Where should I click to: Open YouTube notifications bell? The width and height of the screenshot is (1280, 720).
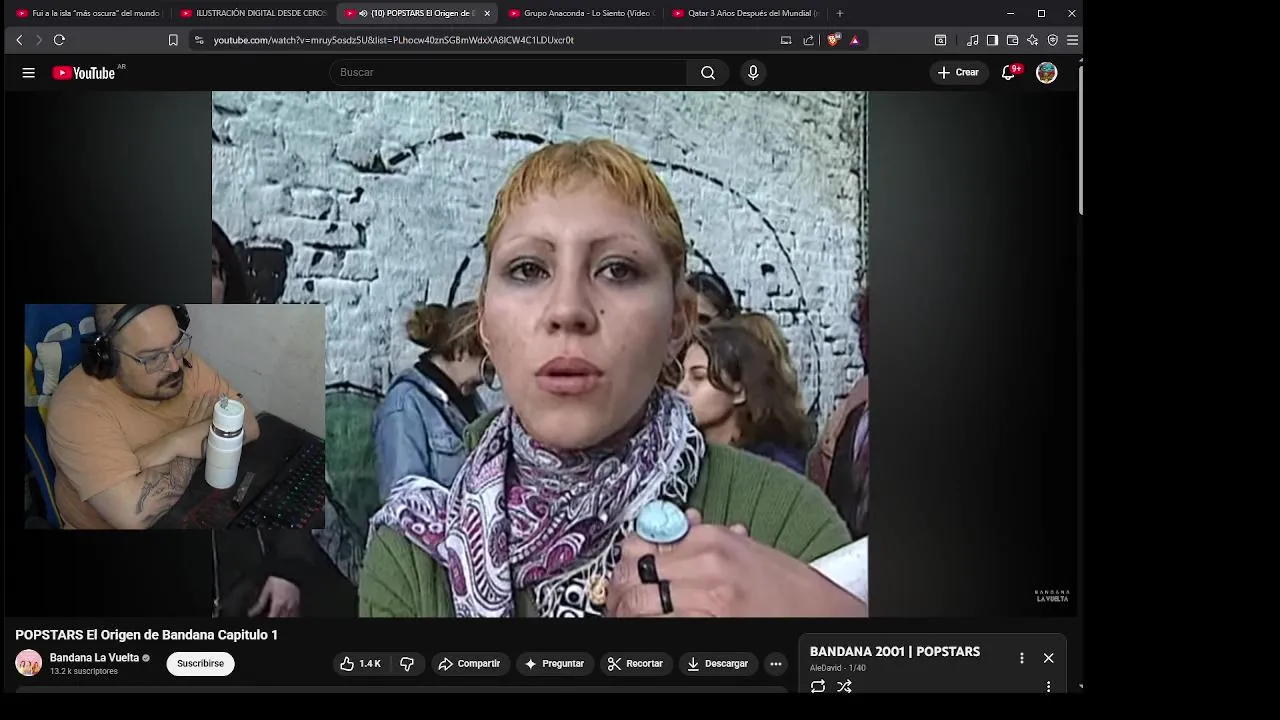coord(1009,72)
